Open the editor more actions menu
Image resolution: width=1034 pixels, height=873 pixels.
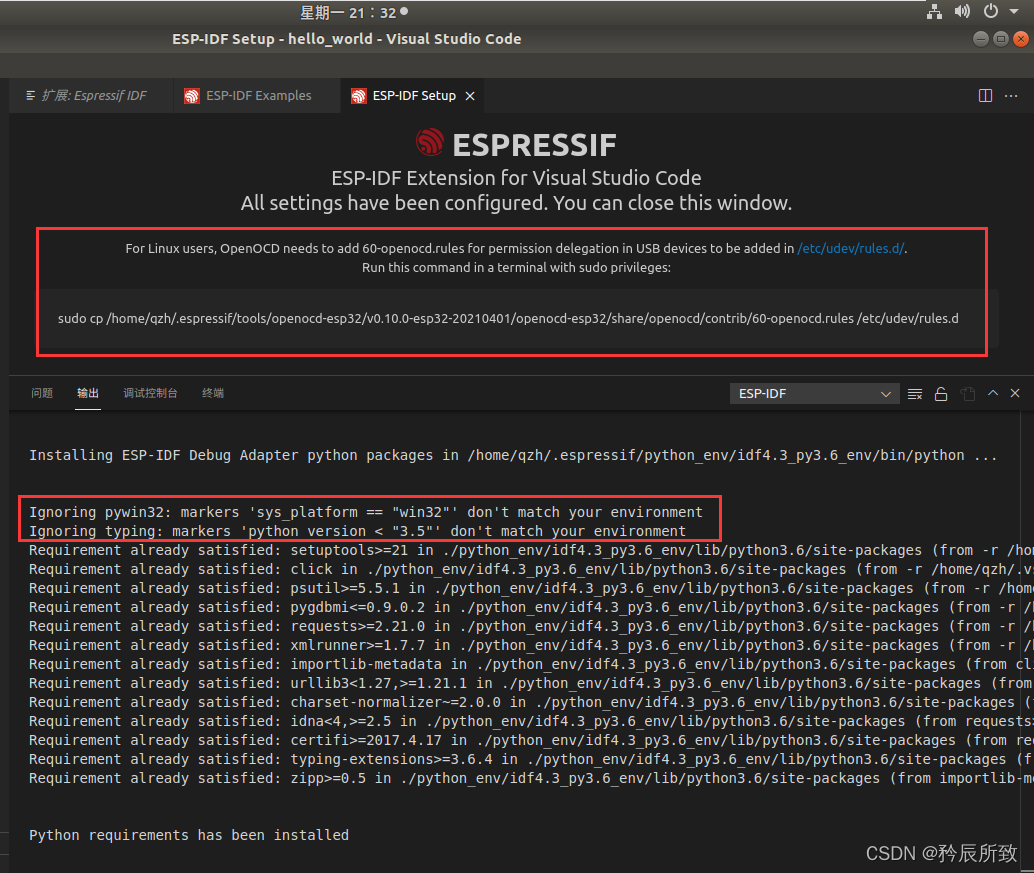(1011, 96)
